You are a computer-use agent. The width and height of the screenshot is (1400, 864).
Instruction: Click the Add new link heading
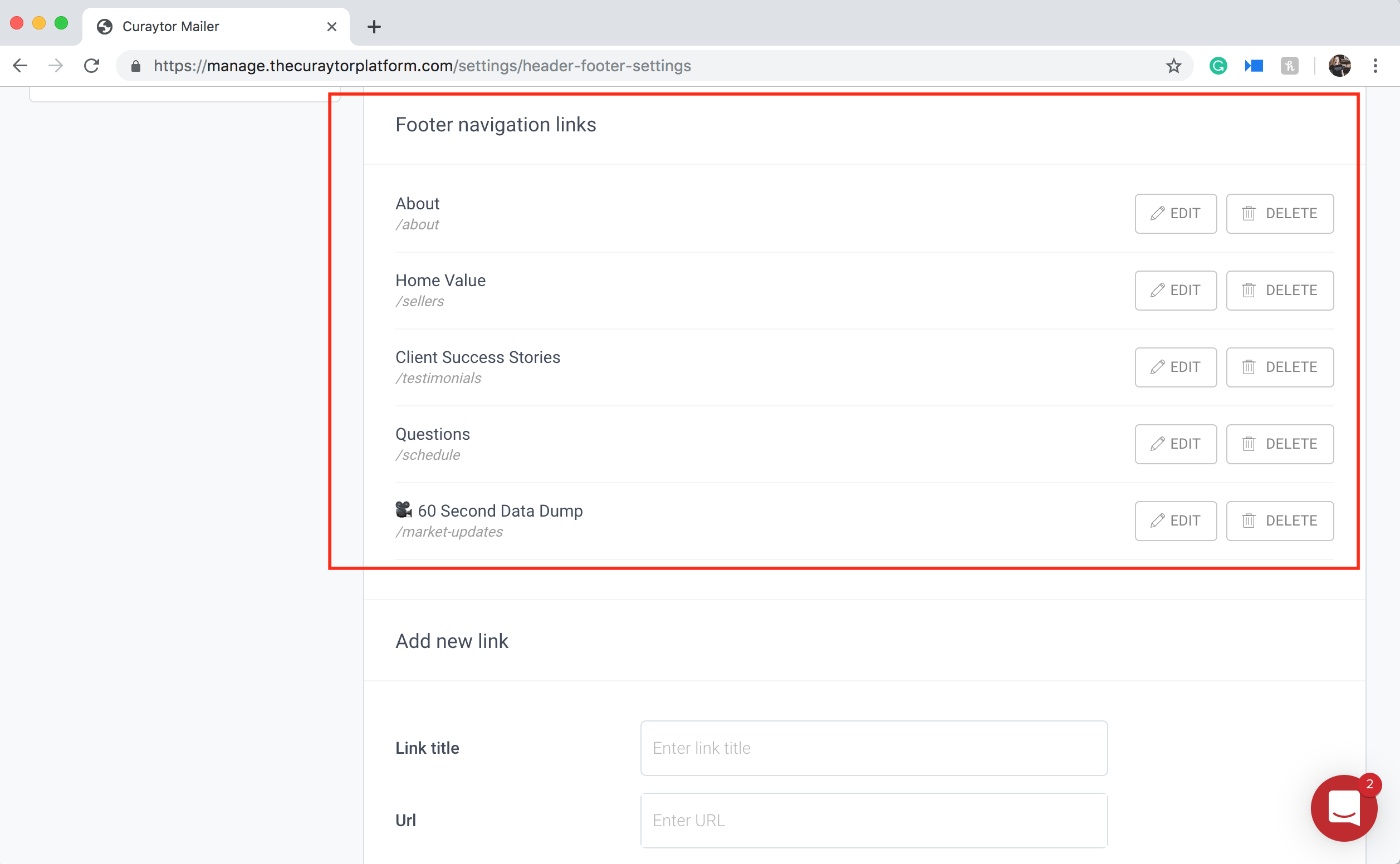pos(452,641)
